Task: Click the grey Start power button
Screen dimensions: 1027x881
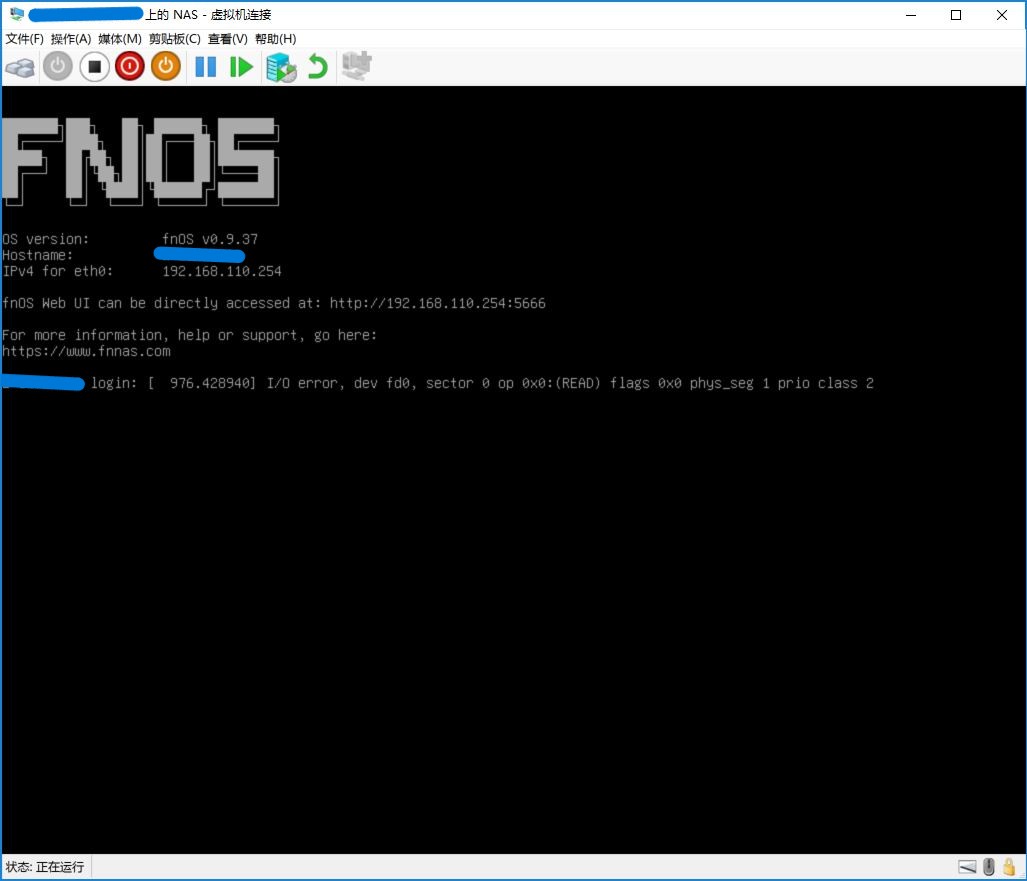Action: (x=58, y=67)
